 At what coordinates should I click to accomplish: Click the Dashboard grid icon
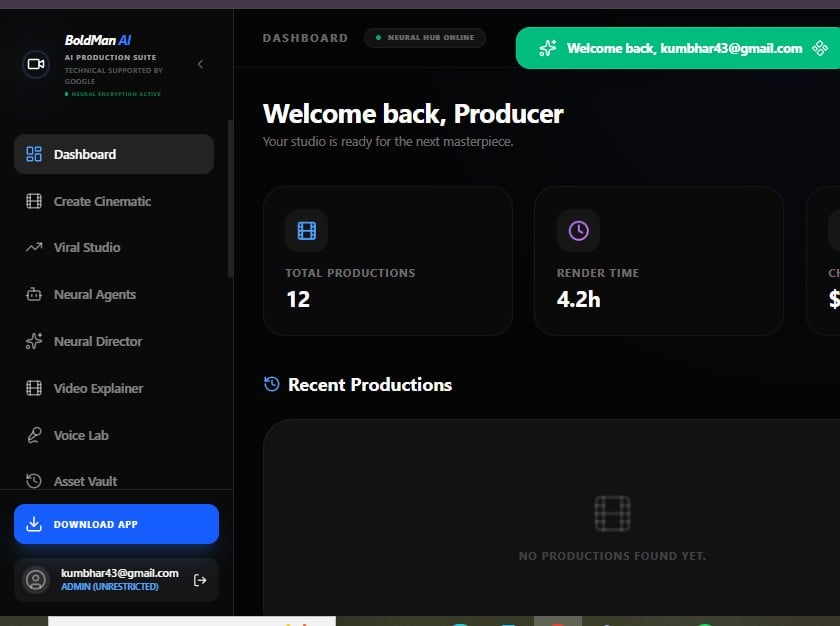click(x=34, y=154)
